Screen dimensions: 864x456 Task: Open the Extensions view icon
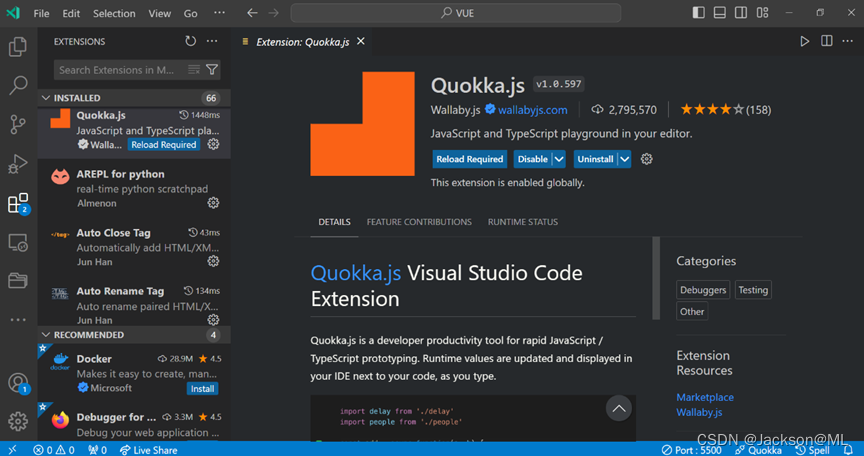pyautogui.click(x=18, y=203)
